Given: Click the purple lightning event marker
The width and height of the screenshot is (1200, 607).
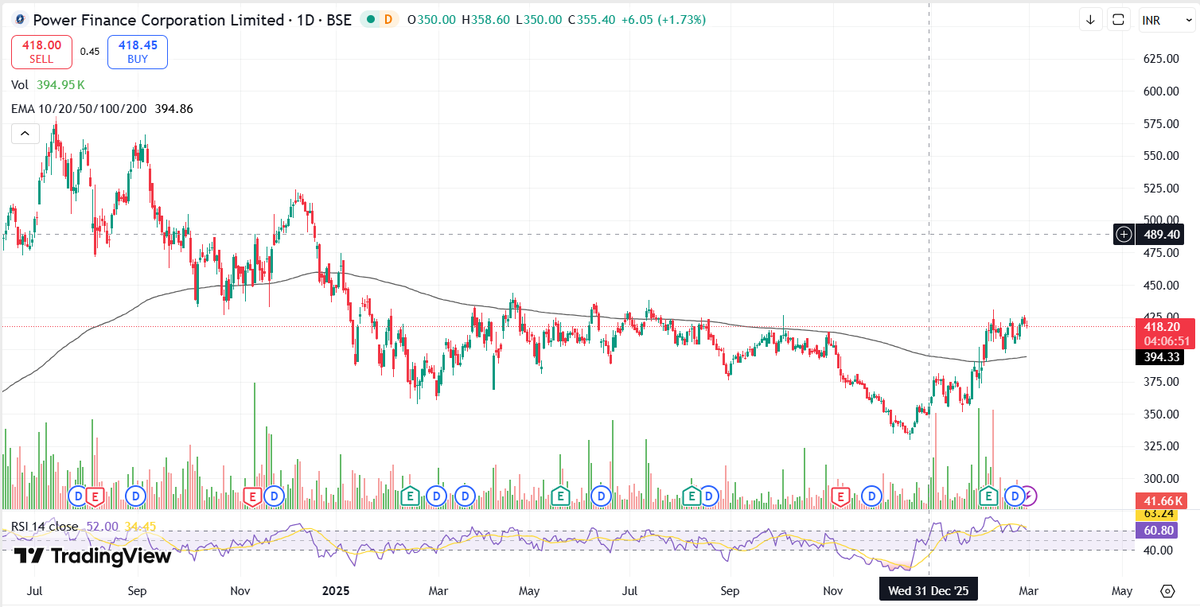Looking at the screenshot, I should point(1029,495).
